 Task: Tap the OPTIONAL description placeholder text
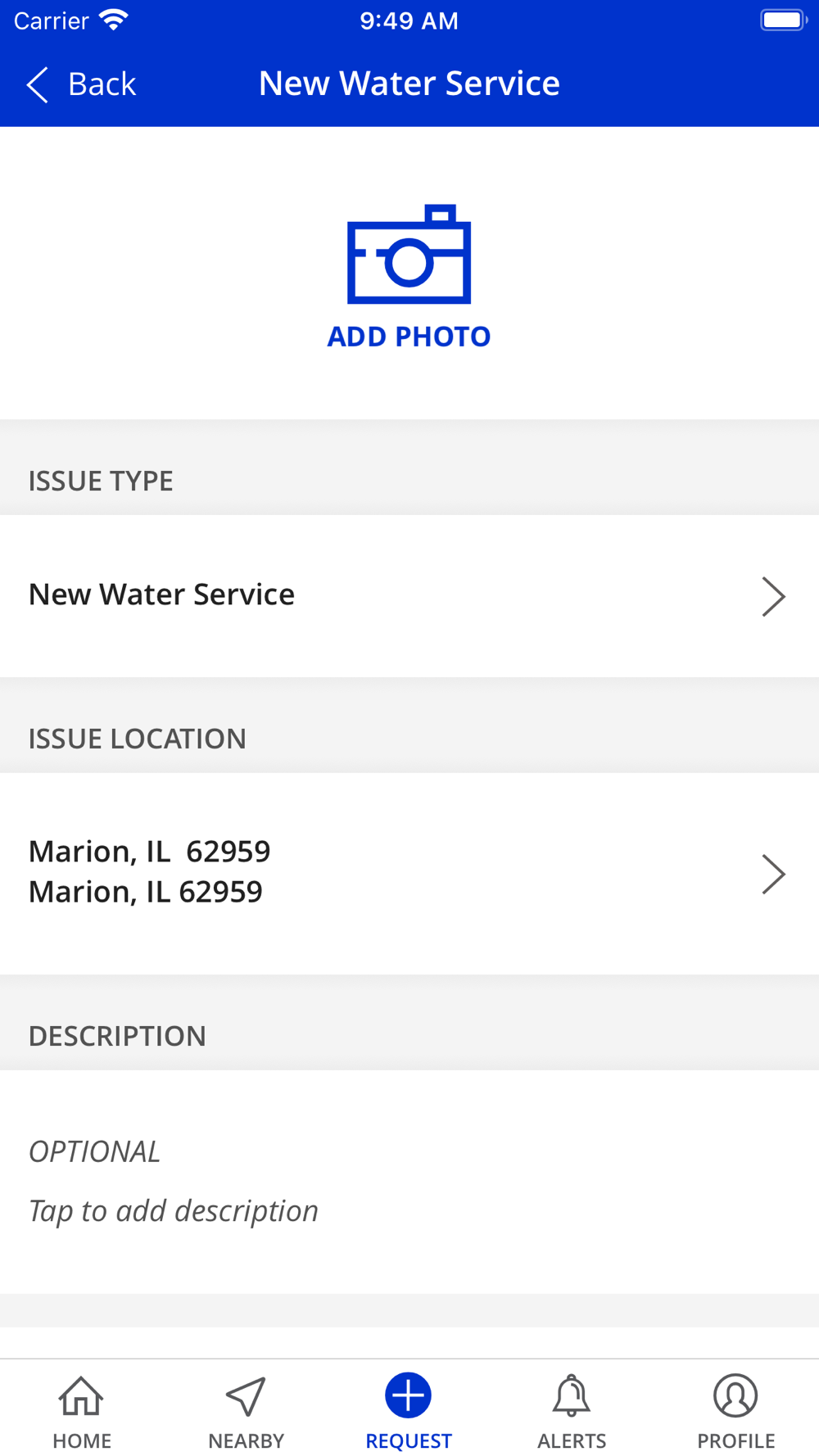click(94, 1151)
